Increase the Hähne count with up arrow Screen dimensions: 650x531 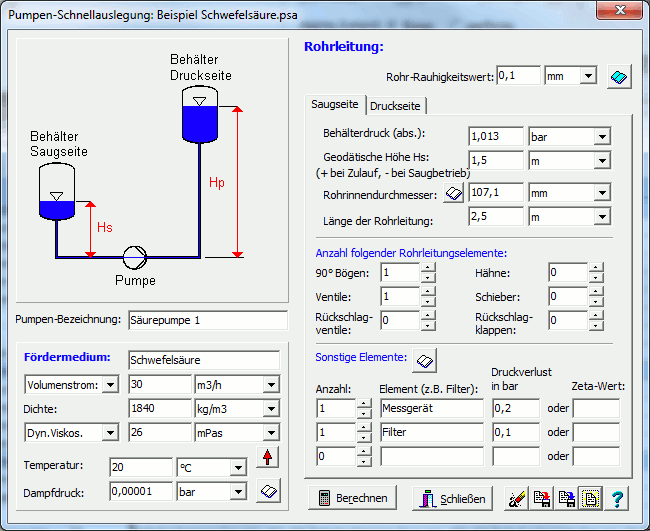(596, 267)
